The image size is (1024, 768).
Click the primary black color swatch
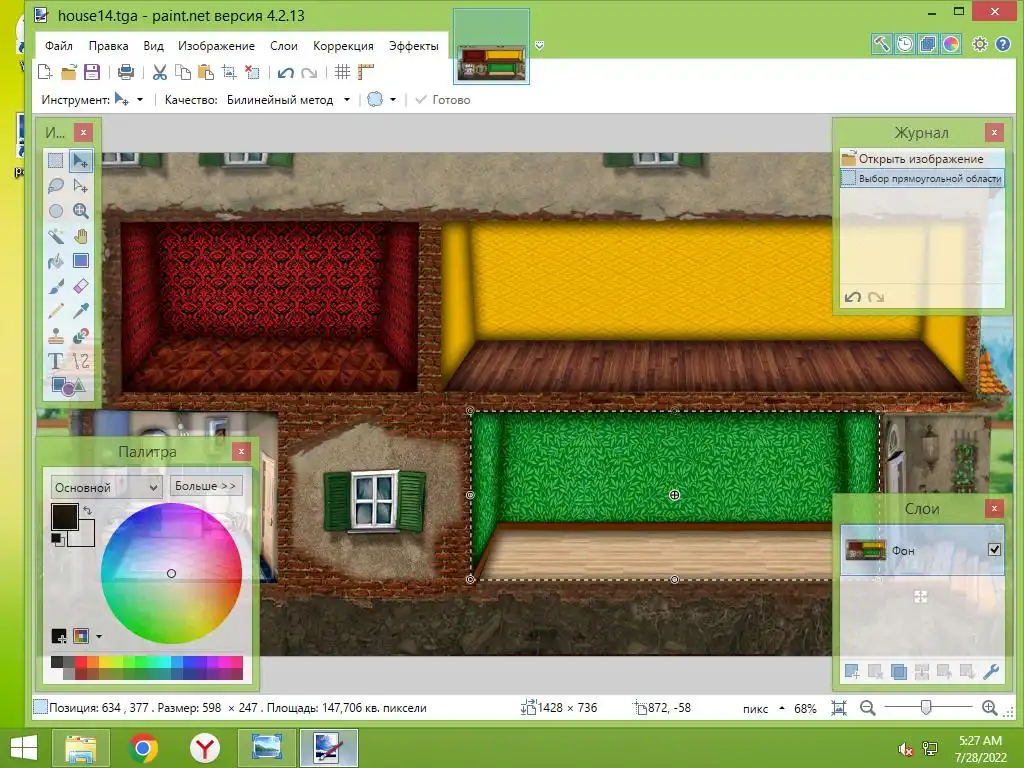65,516
